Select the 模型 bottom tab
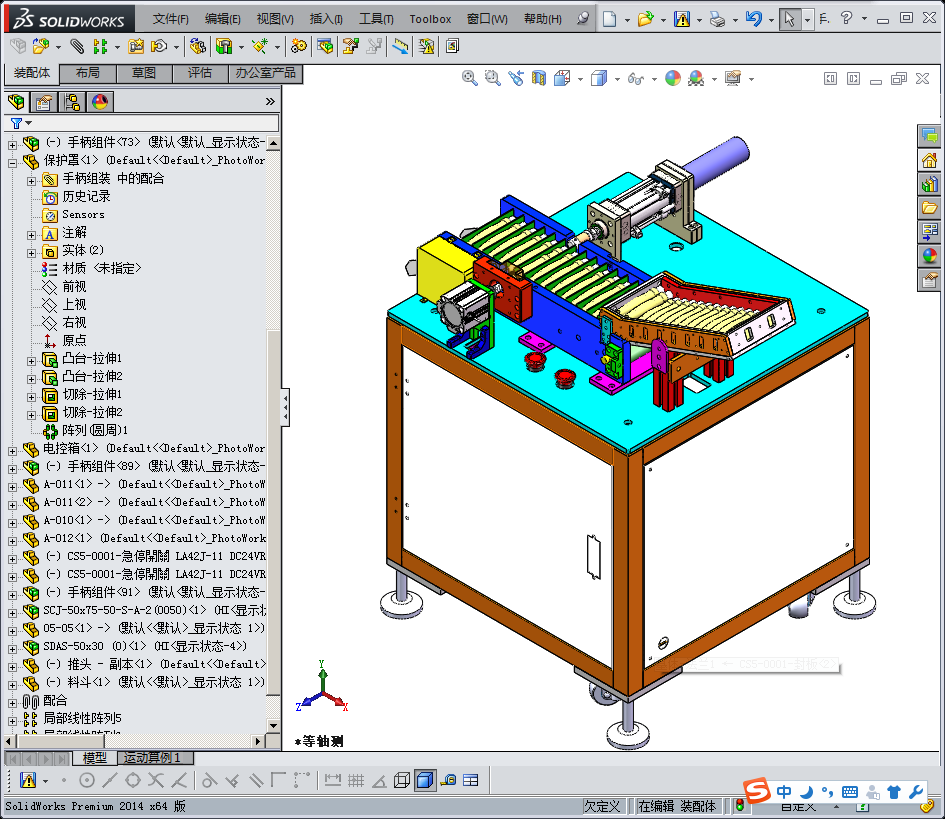This screenshot has width=945, height=819. pyautogui.click(x=95, y=758)
